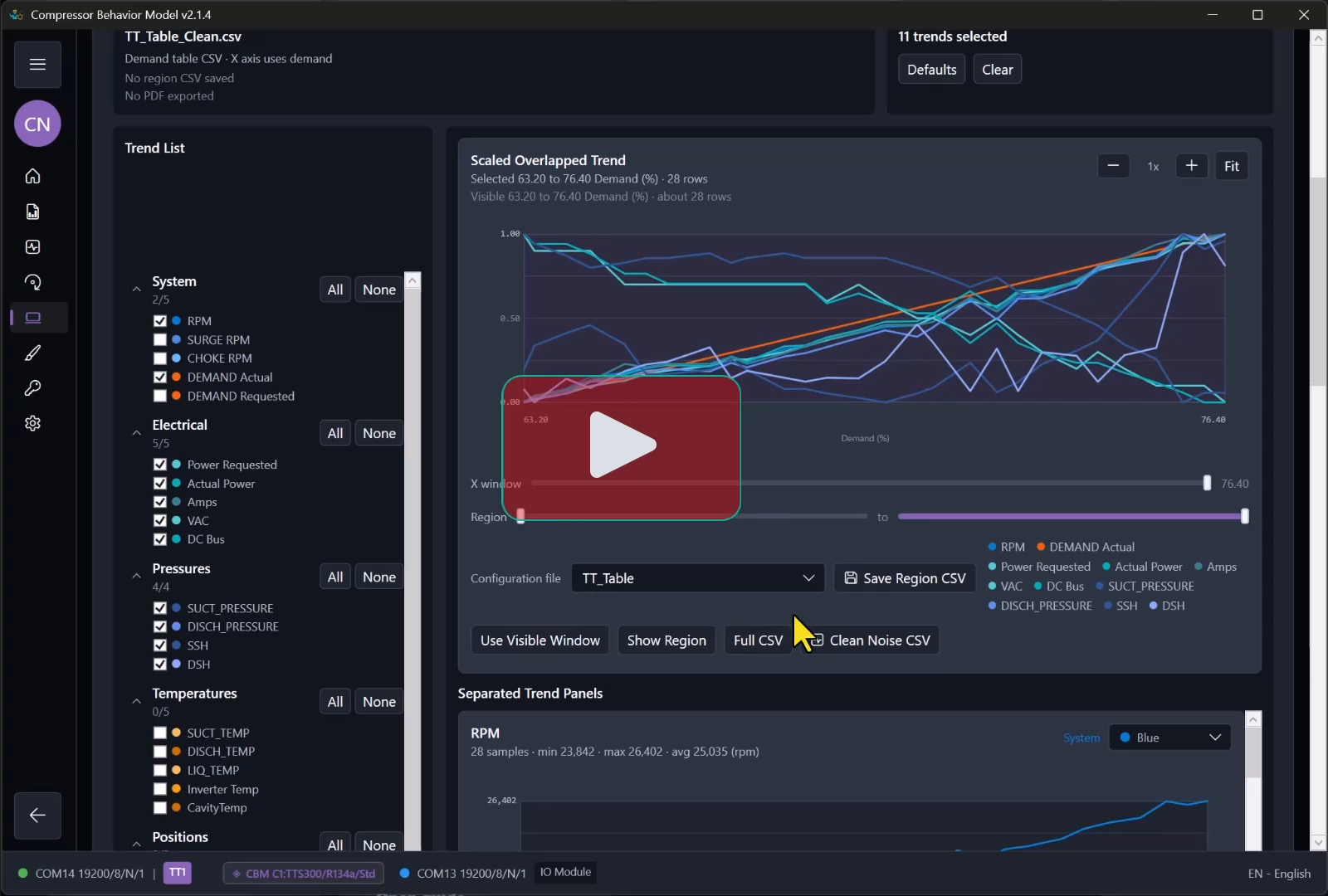Collapse the Positions group
Screen dimensions: 1328x896
click(136, 845)
